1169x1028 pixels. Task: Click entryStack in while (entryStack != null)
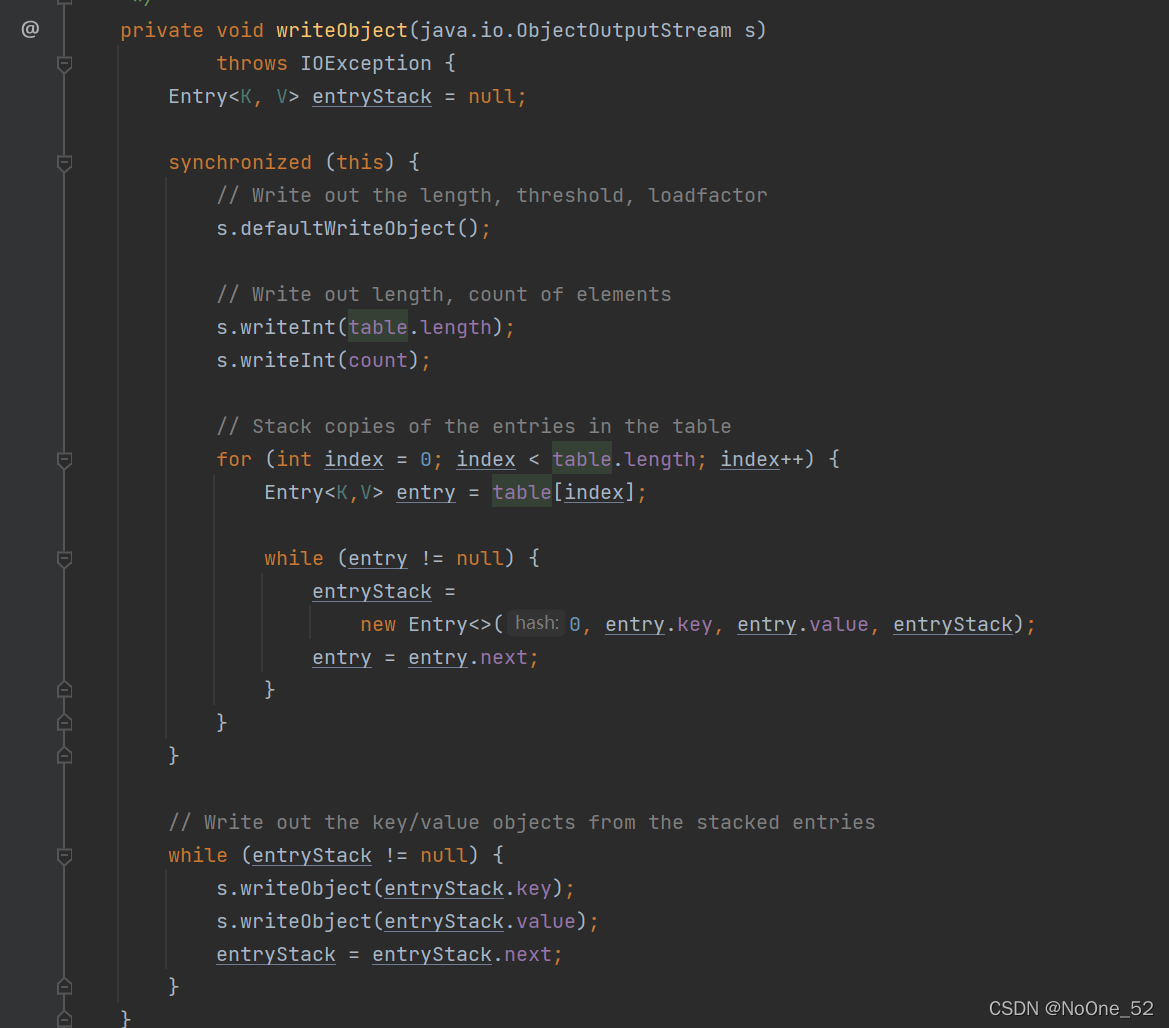(312, 855)
